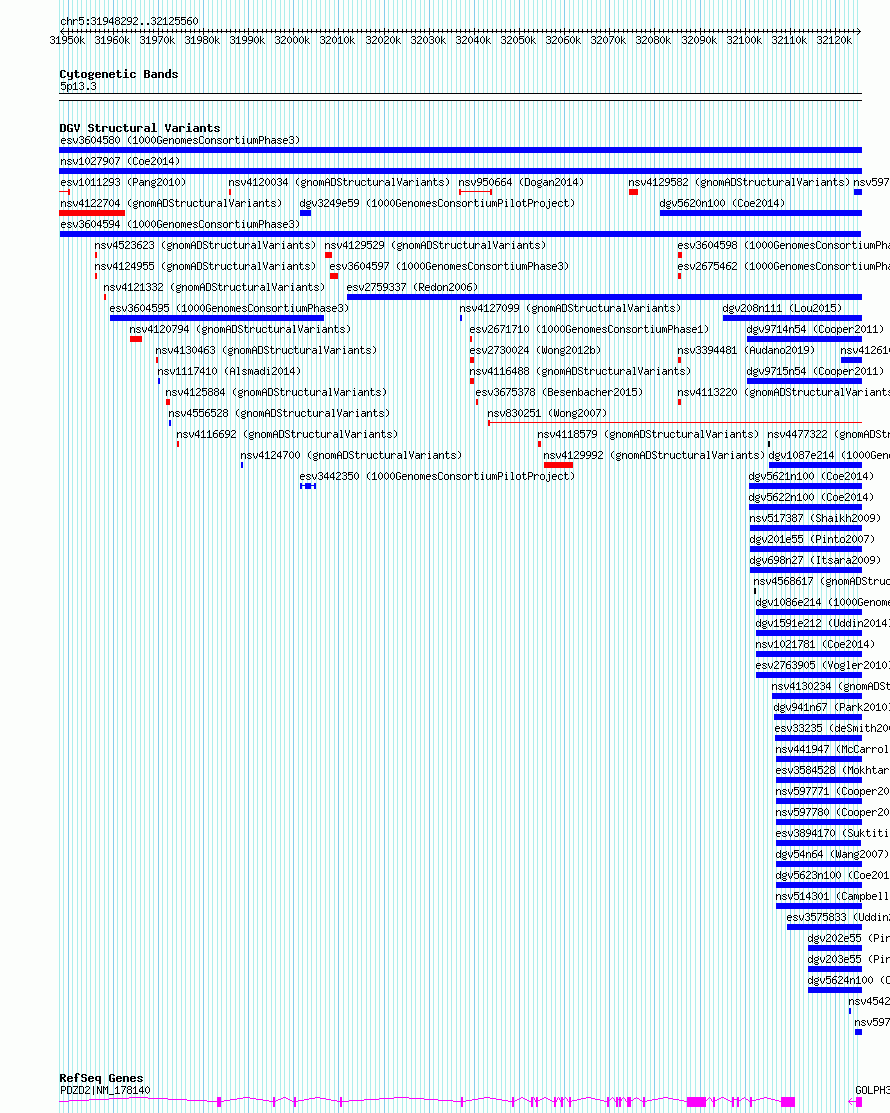Viewport: 890px width, 1113px height.
Task: Click the blue bar under esv2759337 (Redon2006)
Action: point(604,297)
